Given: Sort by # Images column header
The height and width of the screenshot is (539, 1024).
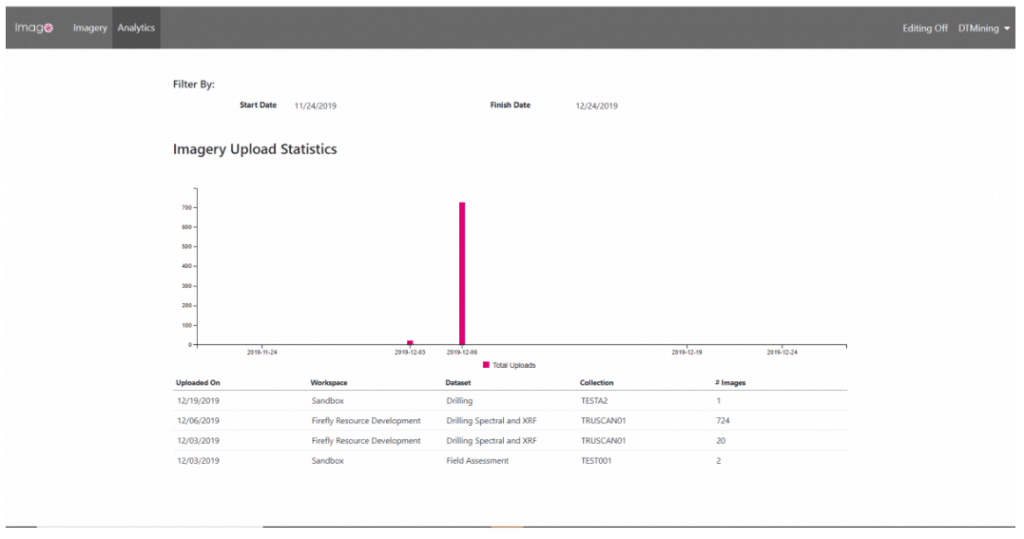Looking at the screenshot, I should coord(731,382).
